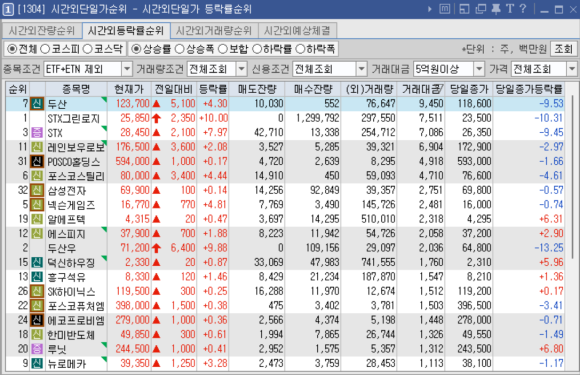This screenshot has width=580, height=375.
Task: Click the +10.00 rate in STX그린로지 row
Action: click(214, 118)
